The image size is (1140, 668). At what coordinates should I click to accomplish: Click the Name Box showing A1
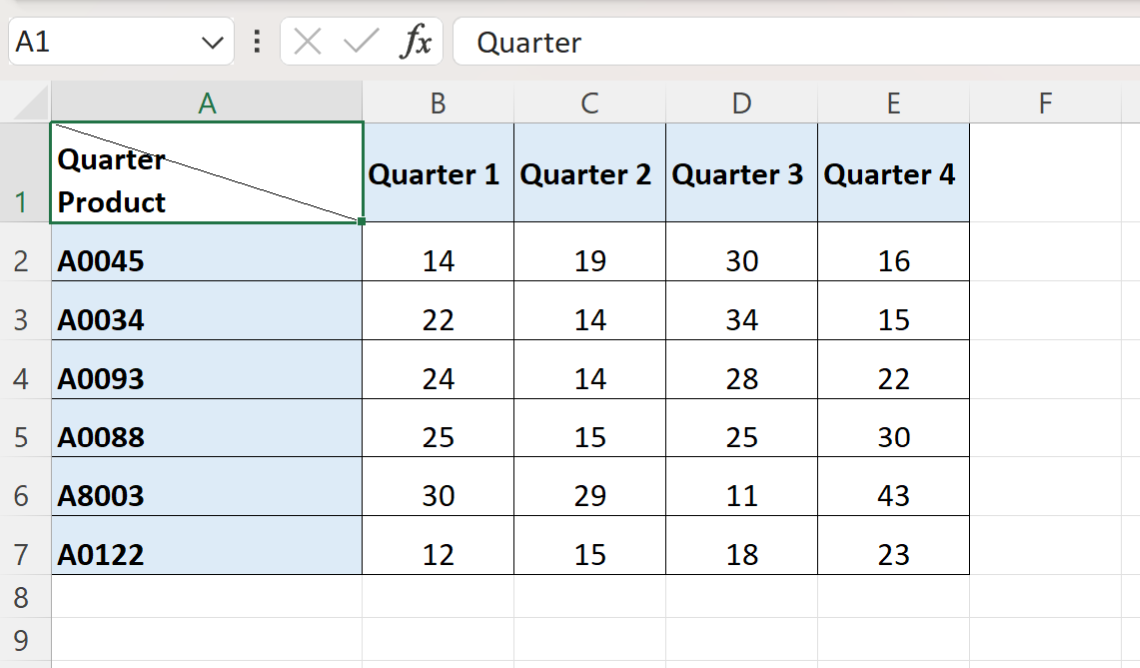[x=121, y=41]
